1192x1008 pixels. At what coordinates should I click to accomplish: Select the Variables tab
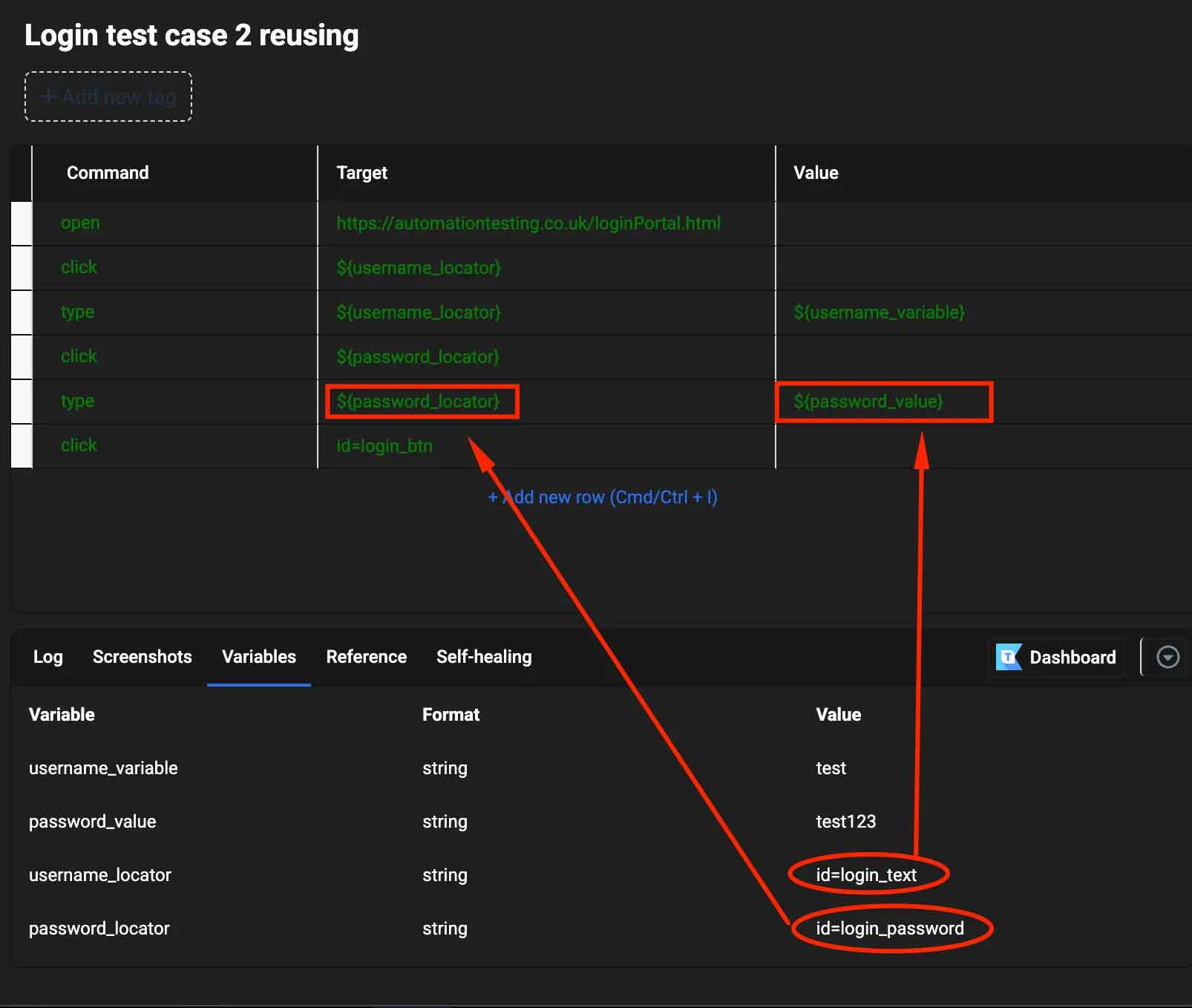(258, 657)
